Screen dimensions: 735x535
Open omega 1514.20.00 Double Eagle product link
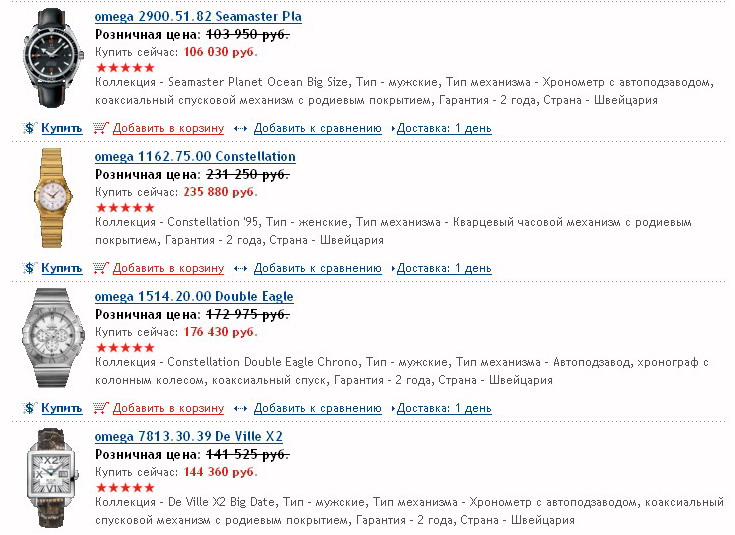pos(194,297)
